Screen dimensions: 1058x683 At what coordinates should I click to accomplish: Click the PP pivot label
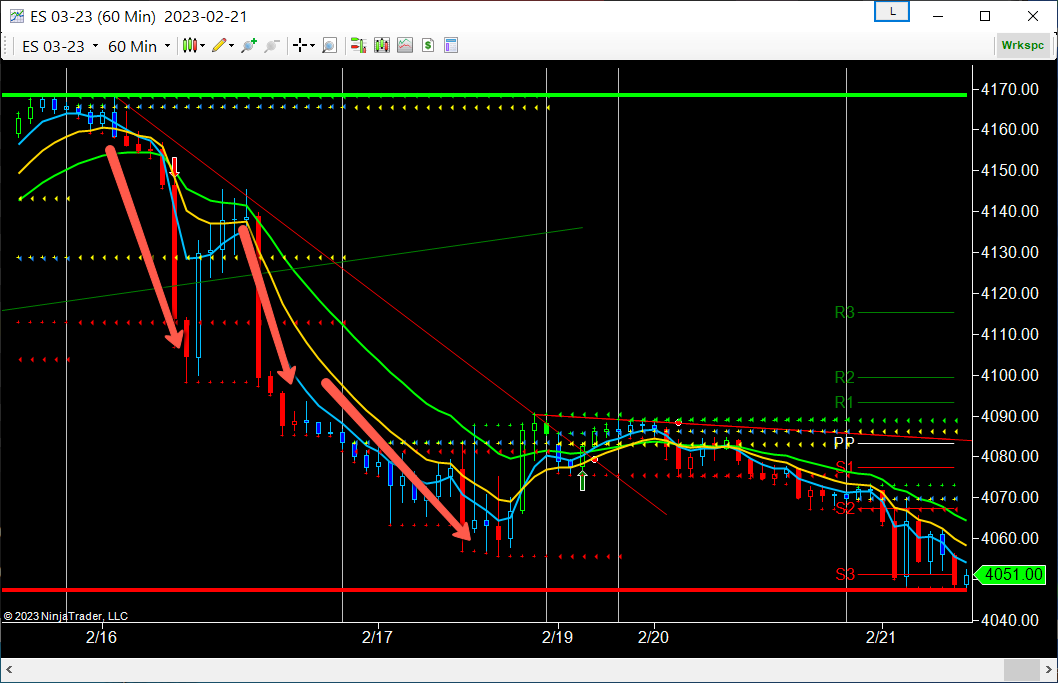point(844,443)
